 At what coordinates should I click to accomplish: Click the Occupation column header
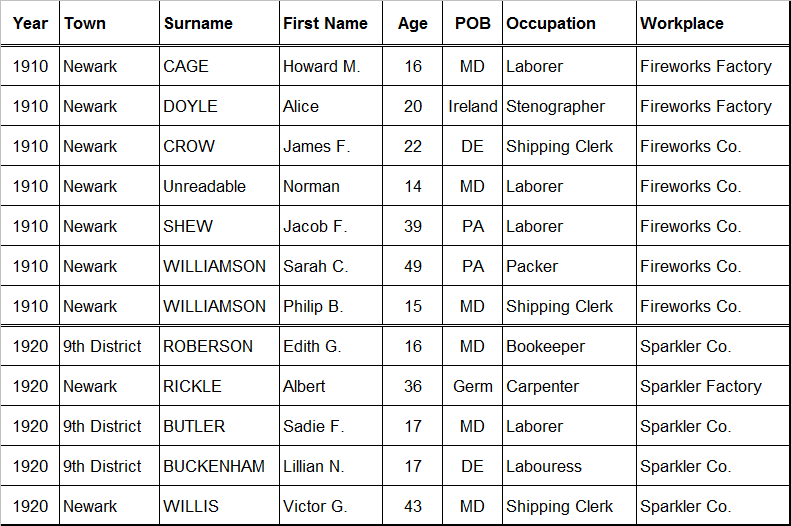pyautogui.click(x=551, y=23)
